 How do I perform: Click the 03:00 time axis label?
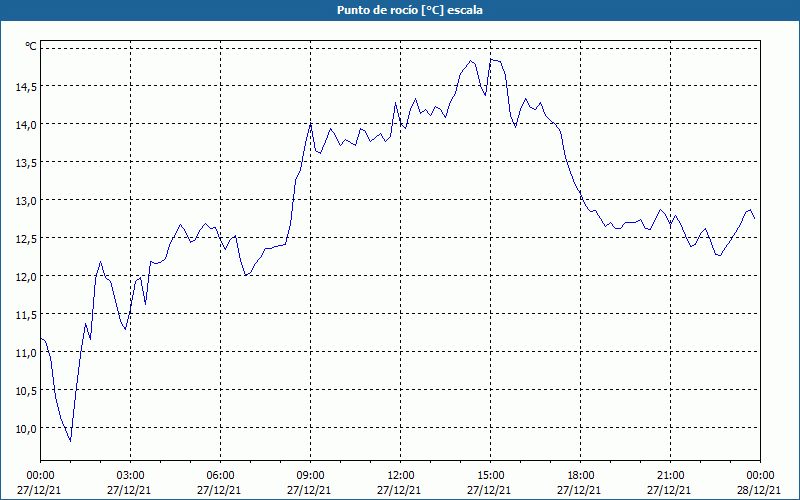130,476
